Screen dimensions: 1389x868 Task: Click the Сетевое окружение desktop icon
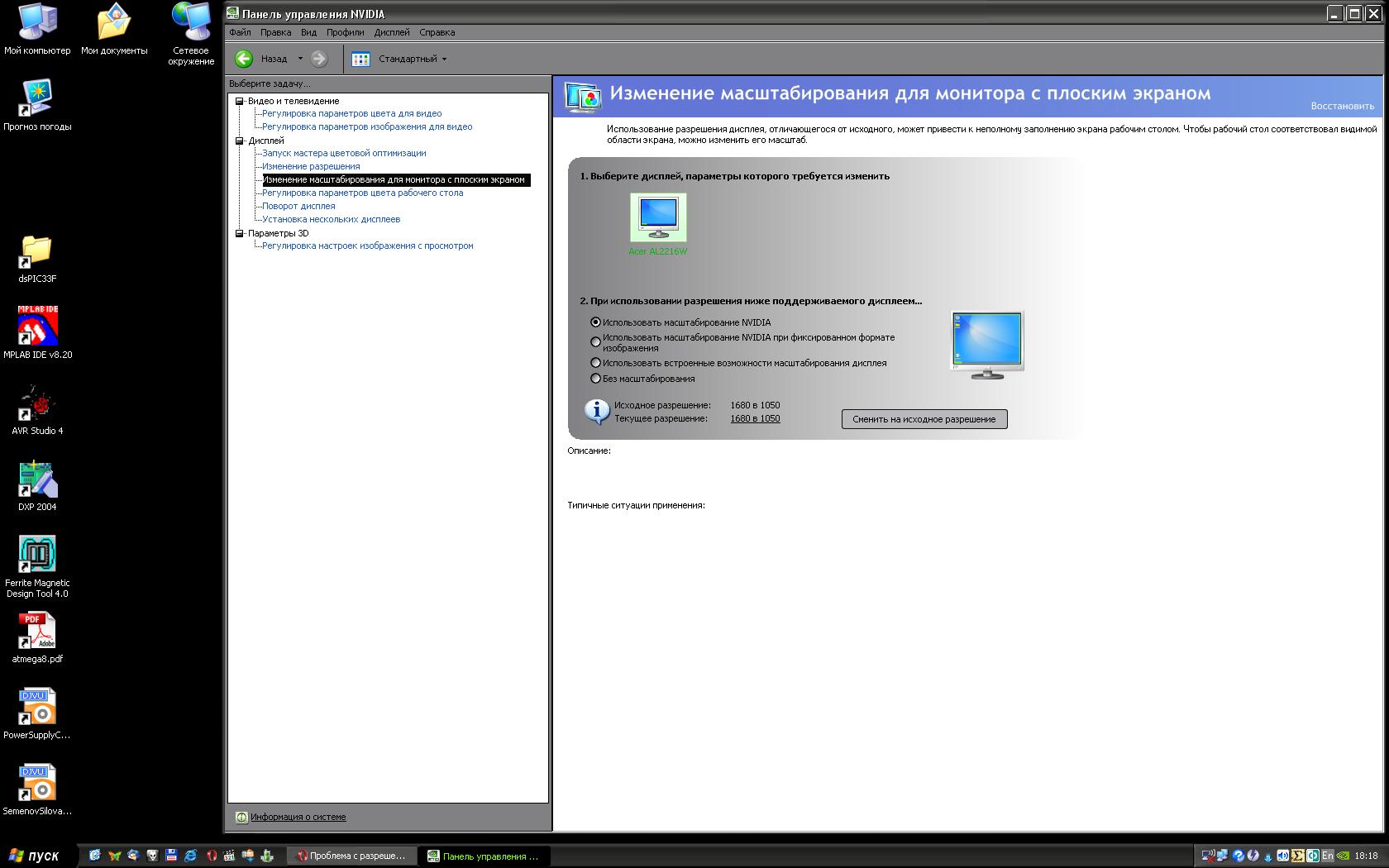[191, 22]
